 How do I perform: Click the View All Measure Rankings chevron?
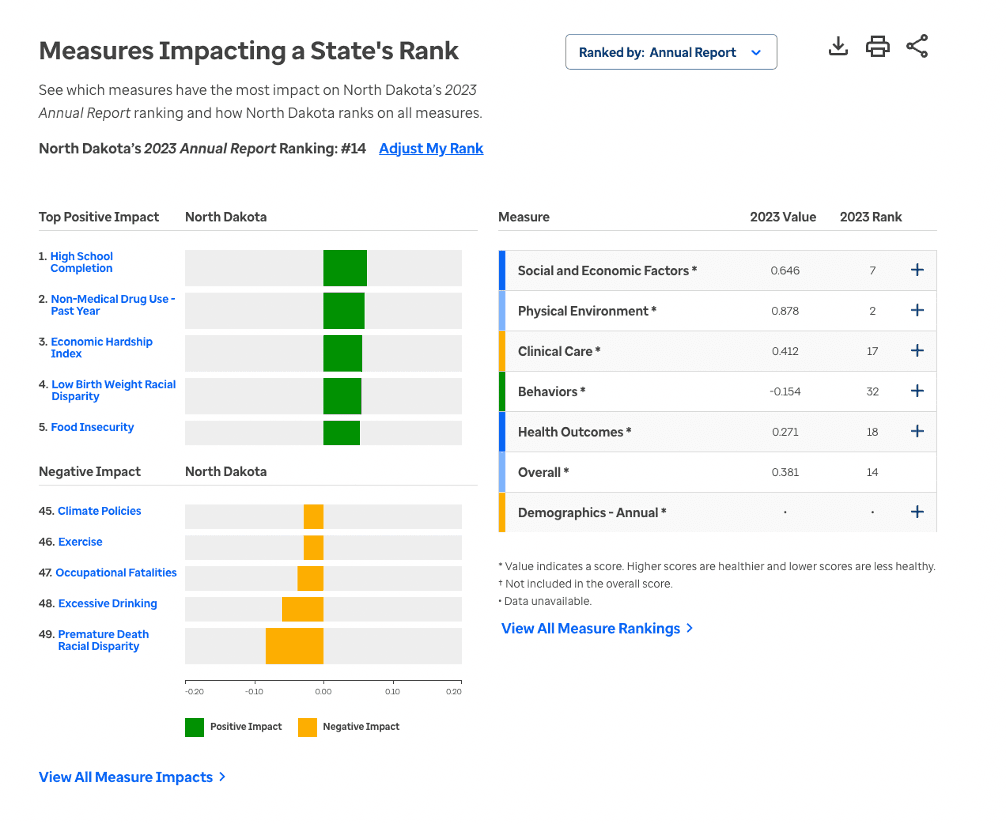[687, 629]
